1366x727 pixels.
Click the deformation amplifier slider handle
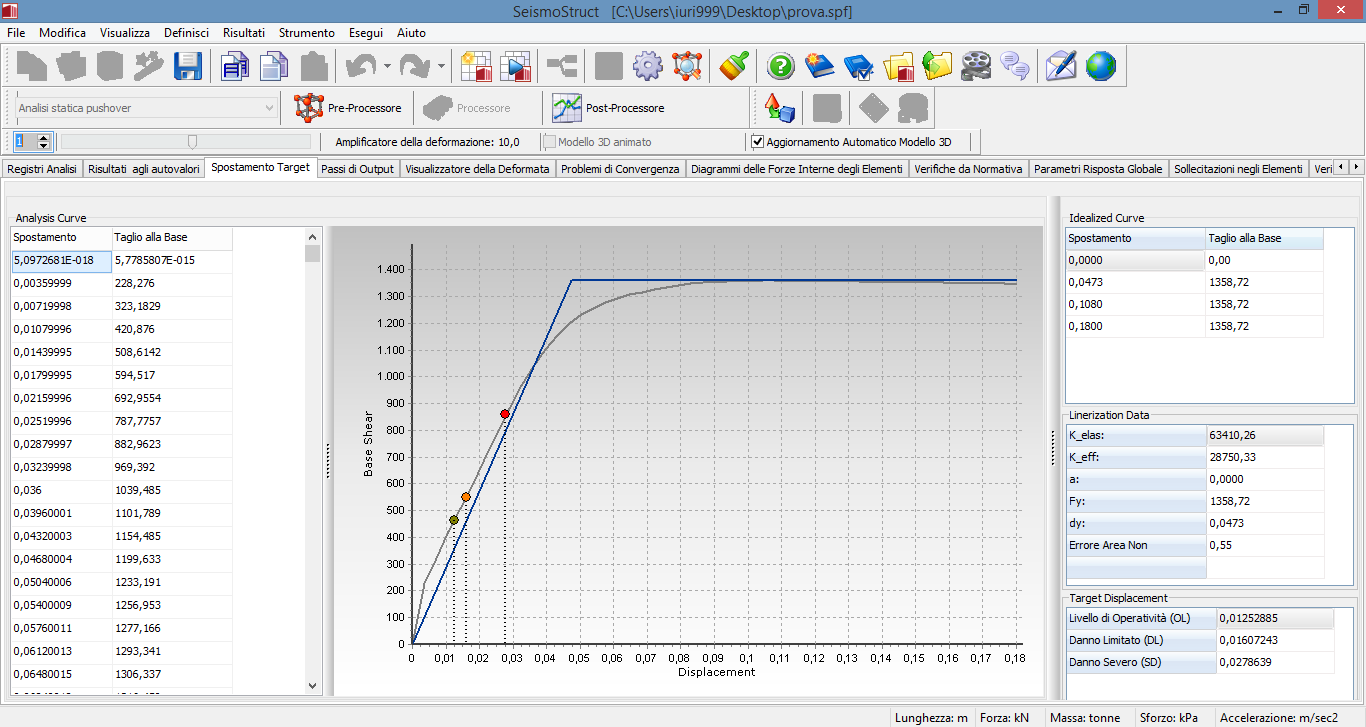click(x=192, y=142)
